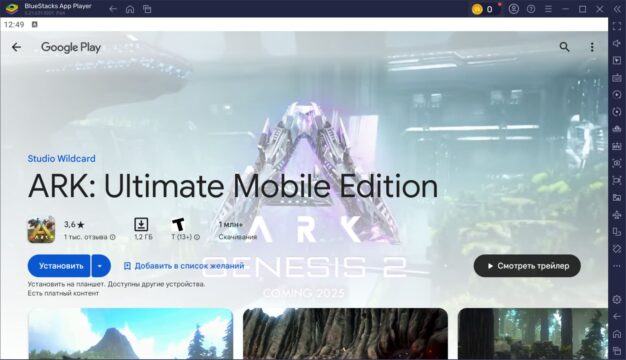The height and width of the screenshot is (360, 626).
Task: Click sidebar back arrow at bottom
Action: point(617,316)
